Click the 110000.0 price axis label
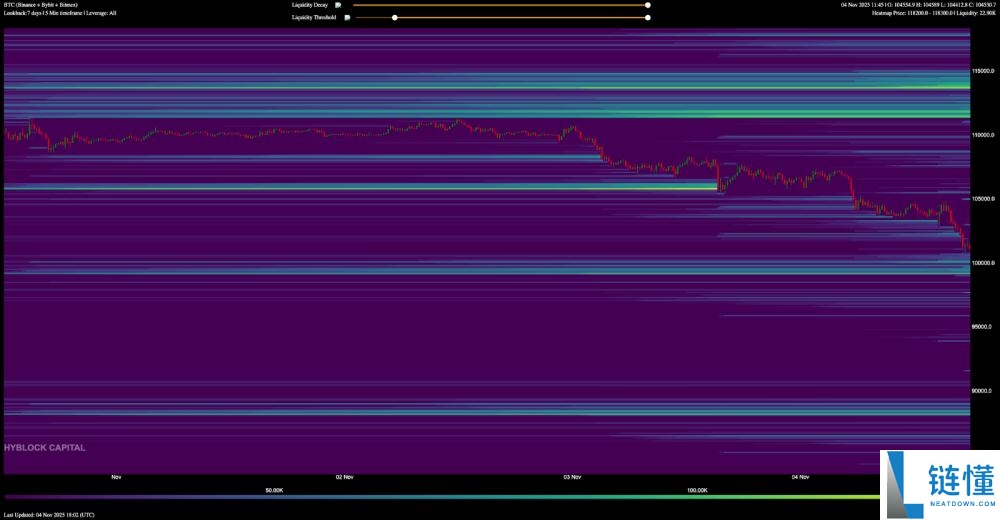The height and width of the screenshot is (520, 1000). click(983, 135)
